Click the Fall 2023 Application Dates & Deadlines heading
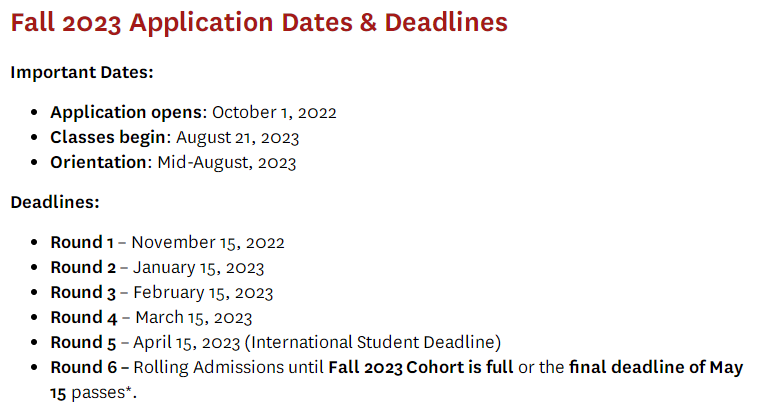The height and width of the screenshot is (403, 769). pos(259,23)
